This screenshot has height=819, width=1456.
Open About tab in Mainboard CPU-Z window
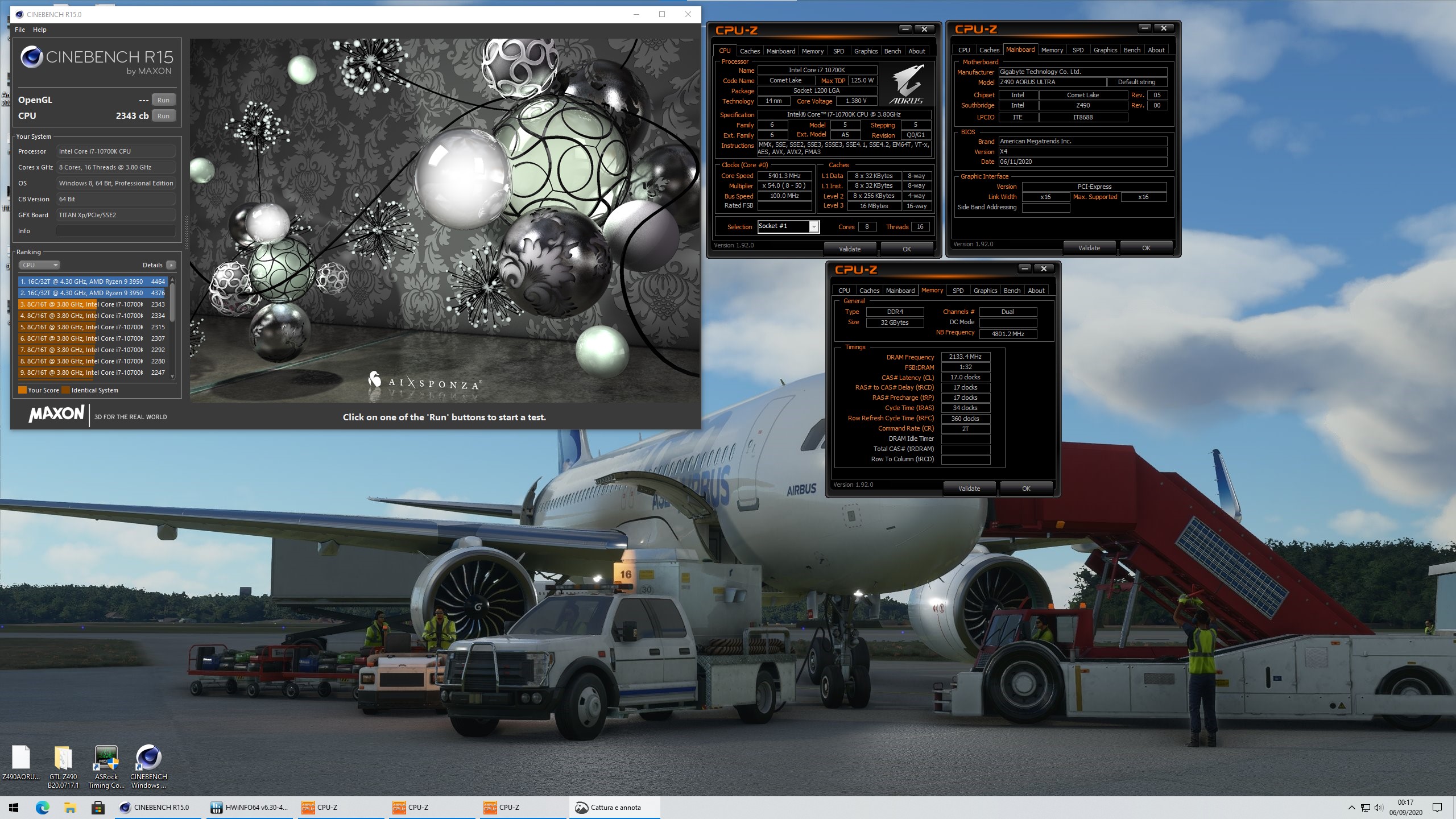click(1156, 50)
